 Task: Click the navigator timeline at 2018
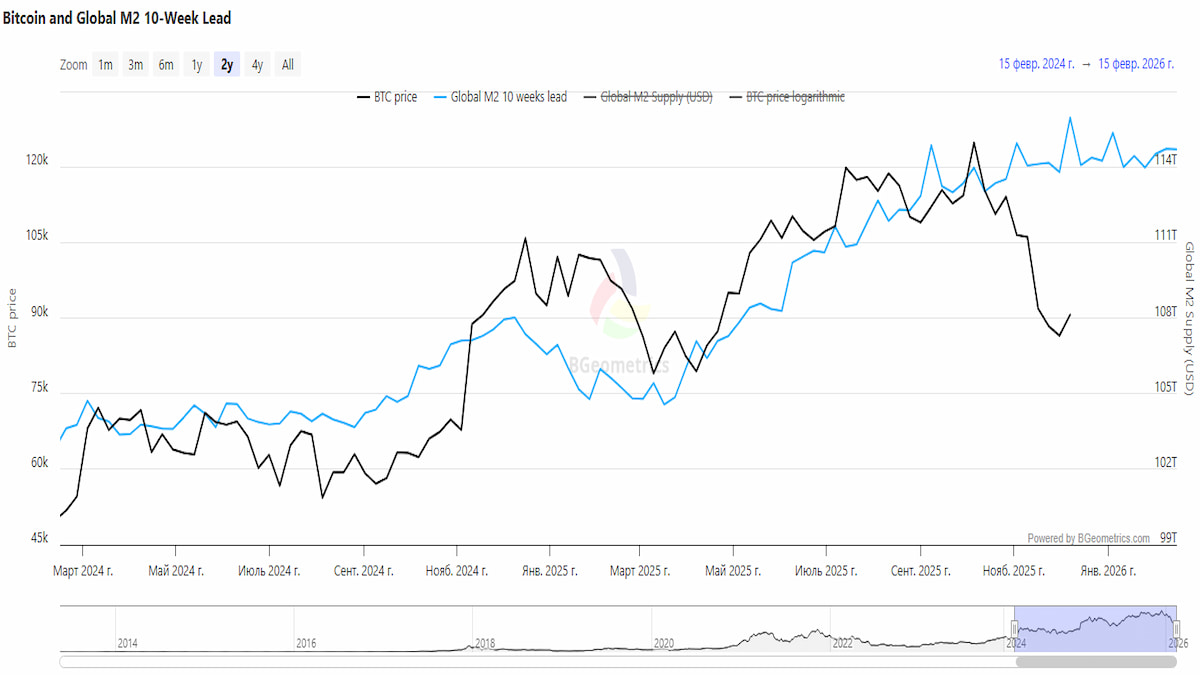pos(485,643)
